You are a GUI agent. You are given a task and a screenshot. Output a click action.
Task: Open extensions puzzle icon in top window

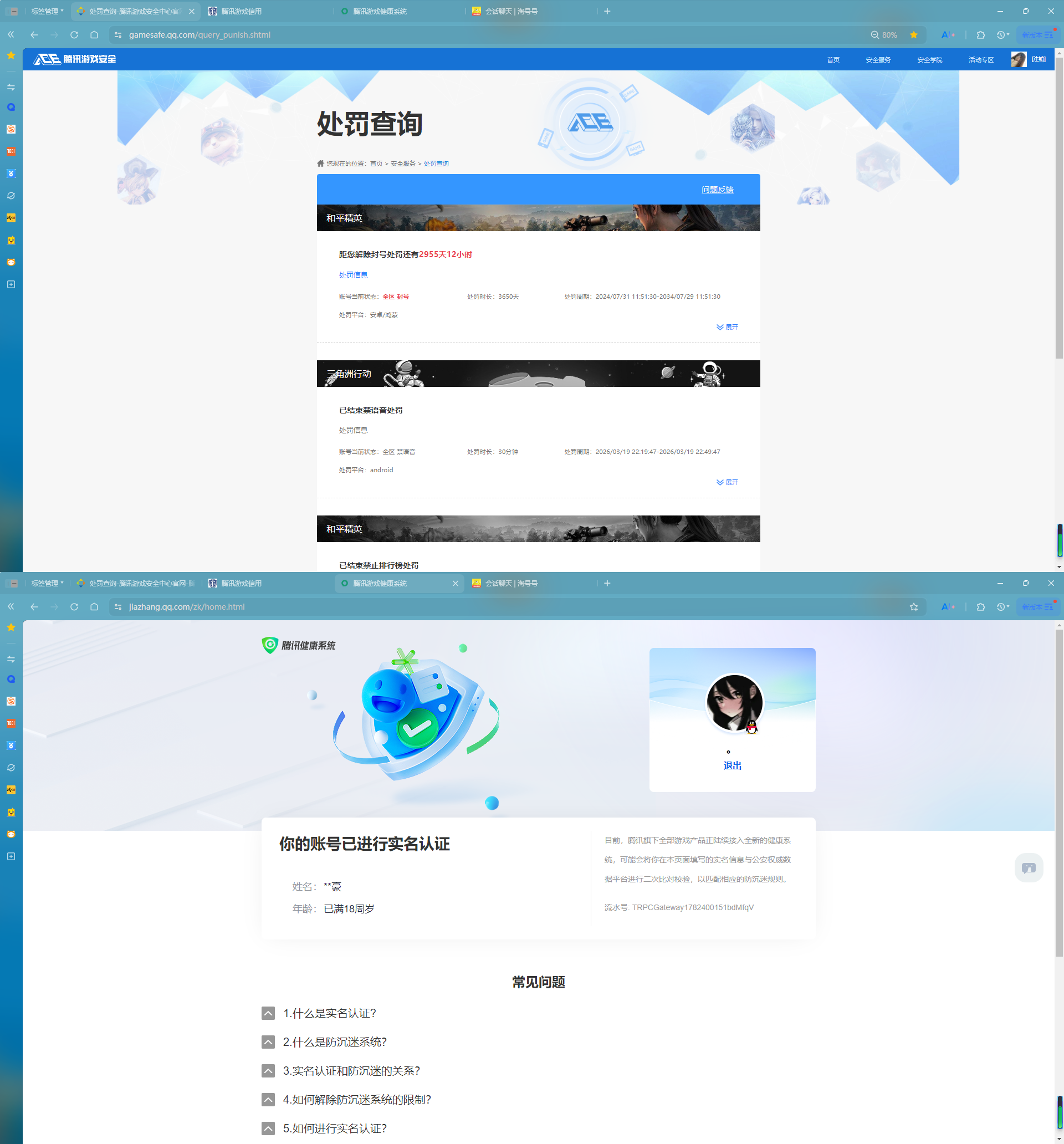[981, 34]
